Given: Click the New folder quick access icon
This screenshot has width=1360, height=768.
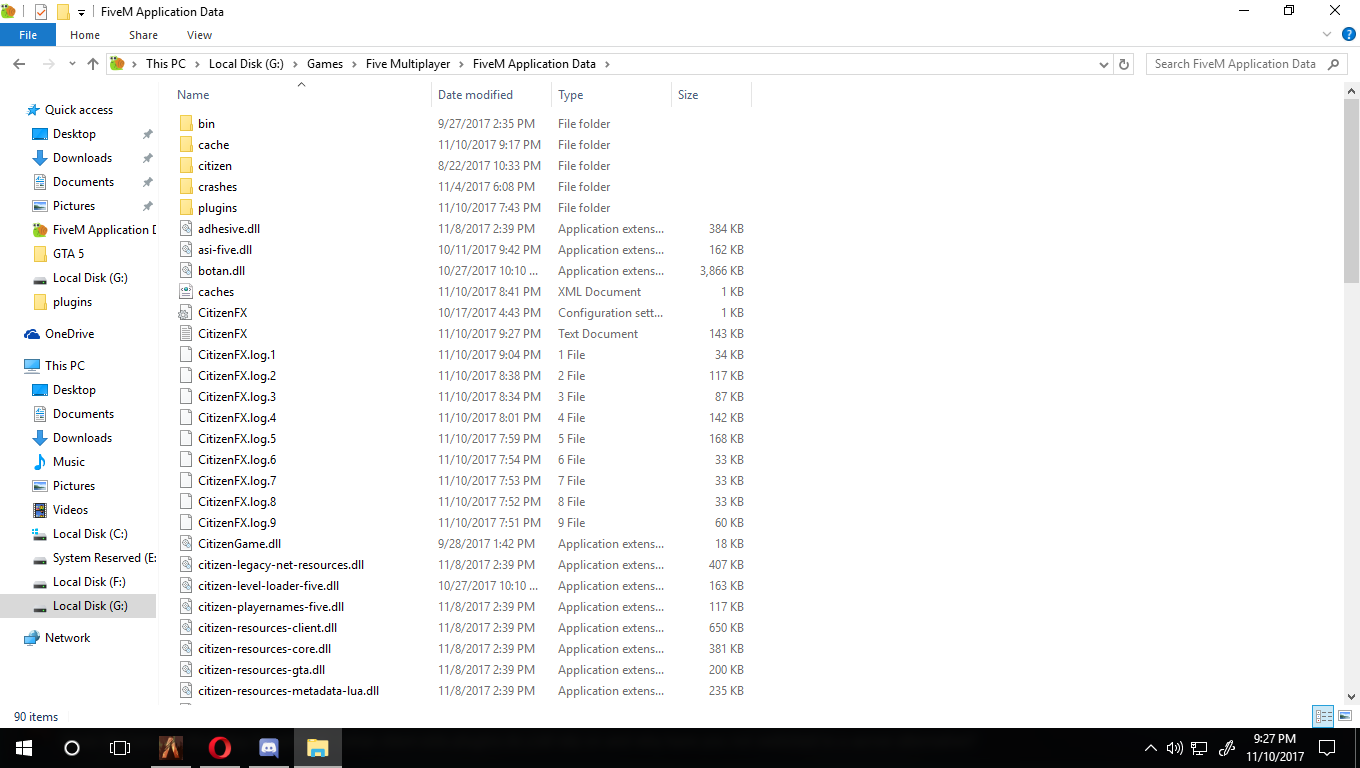Looking at the screenshot, I should click(x=63, y=12).
